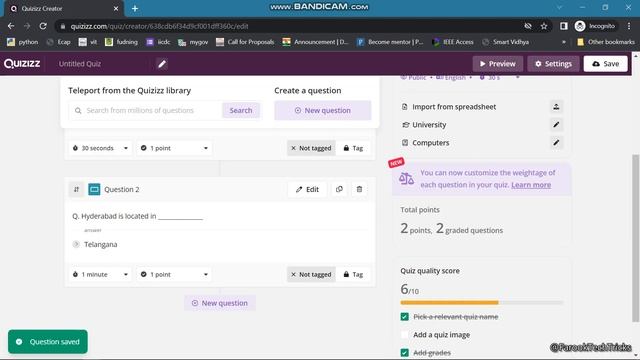640x360 pixels.
Task: Open the browser side panel icon
Action: tap(564, 26)
